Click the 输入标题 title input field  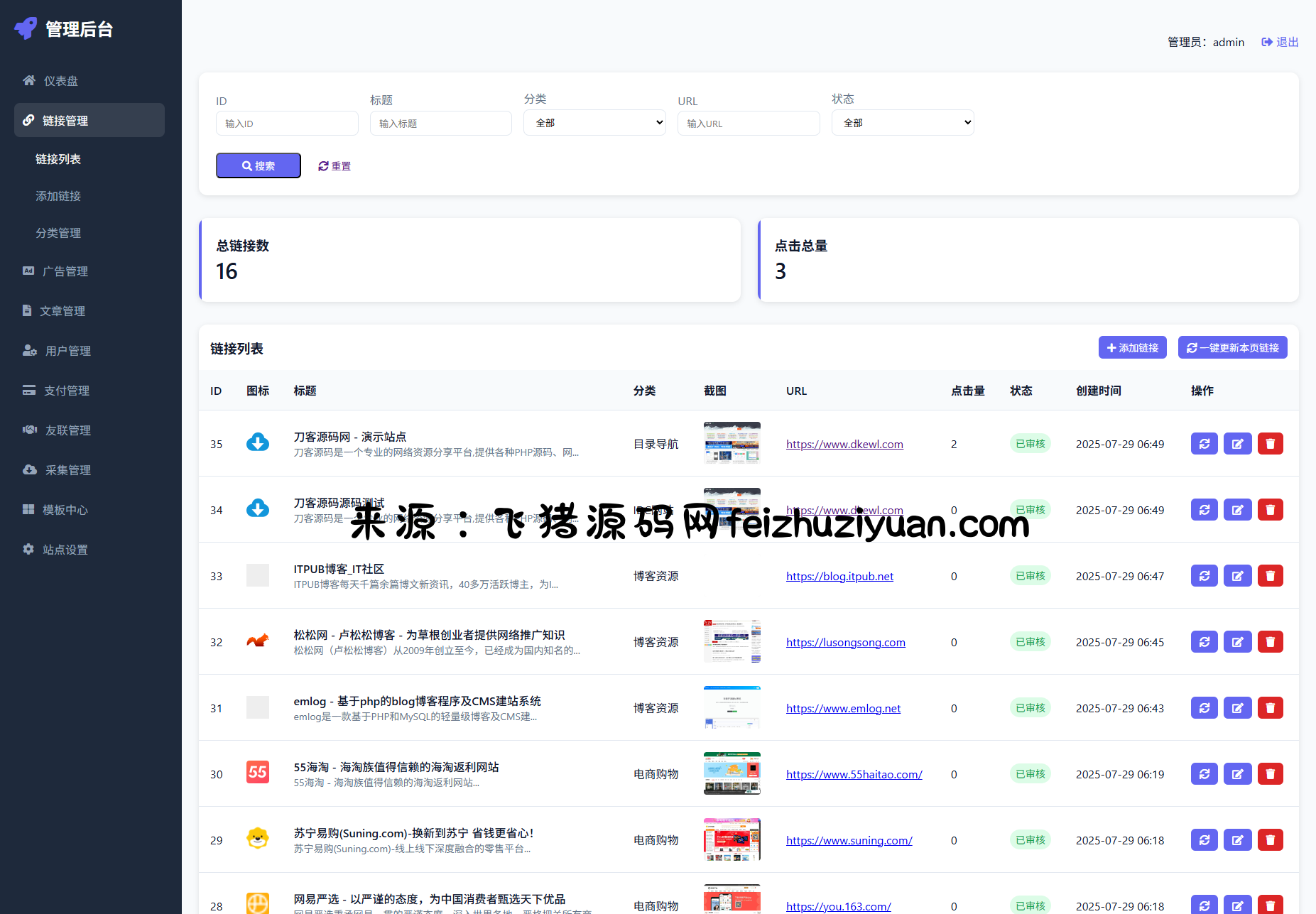440,124
